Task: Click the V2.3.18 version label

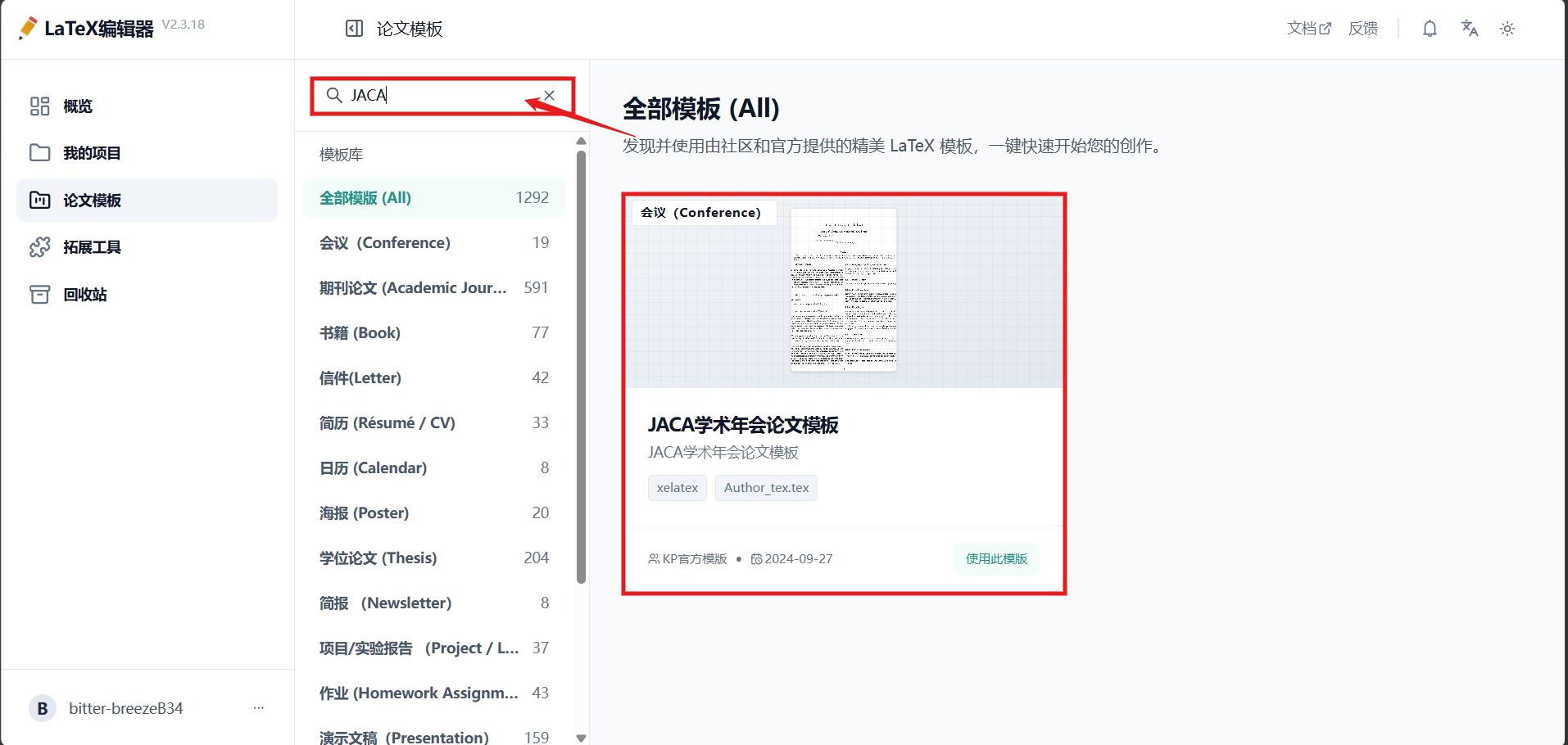Action: (x=184, y=25)
